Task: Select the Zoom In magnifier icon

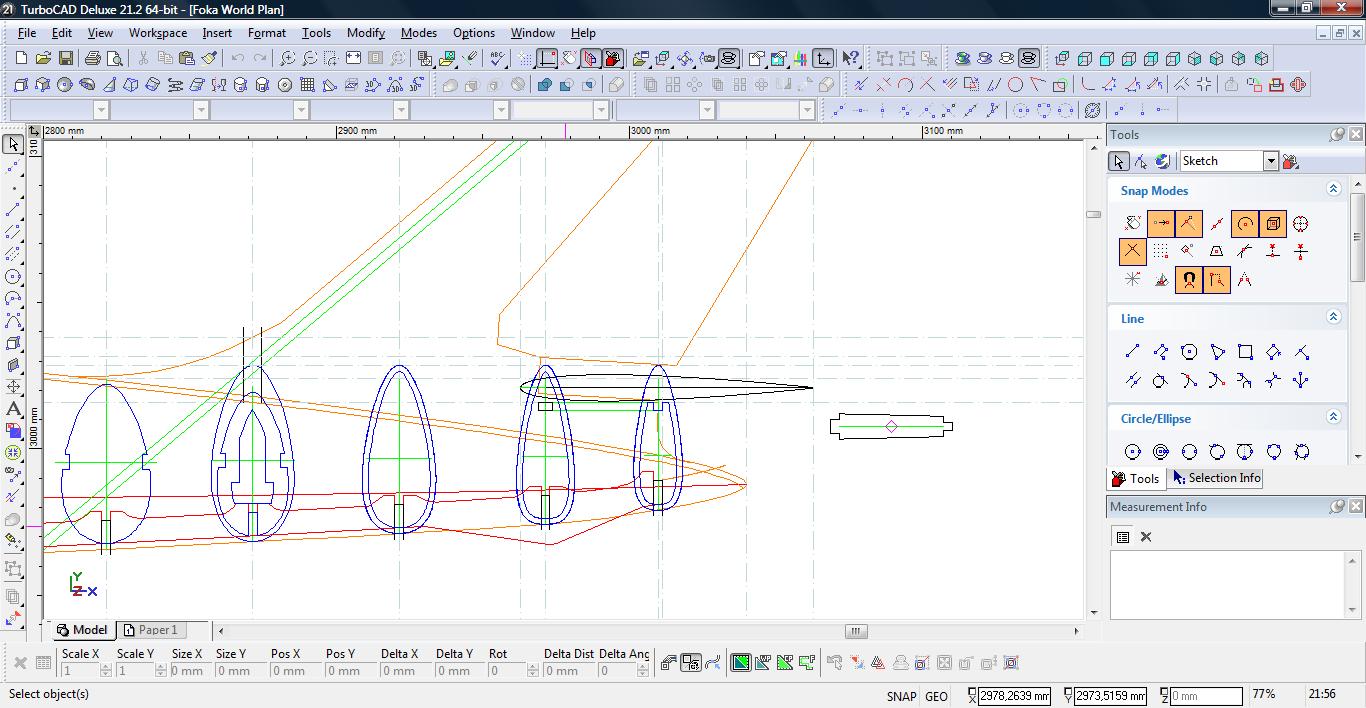Action: coord(287,59)
